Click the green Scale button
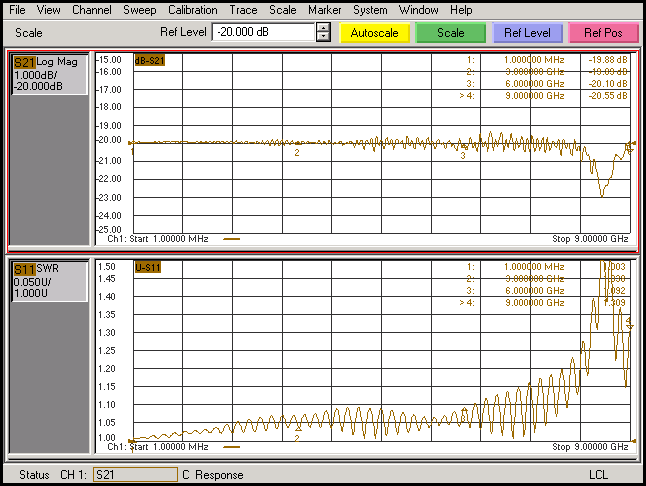The image size is (646, 486). pos(451,33)
